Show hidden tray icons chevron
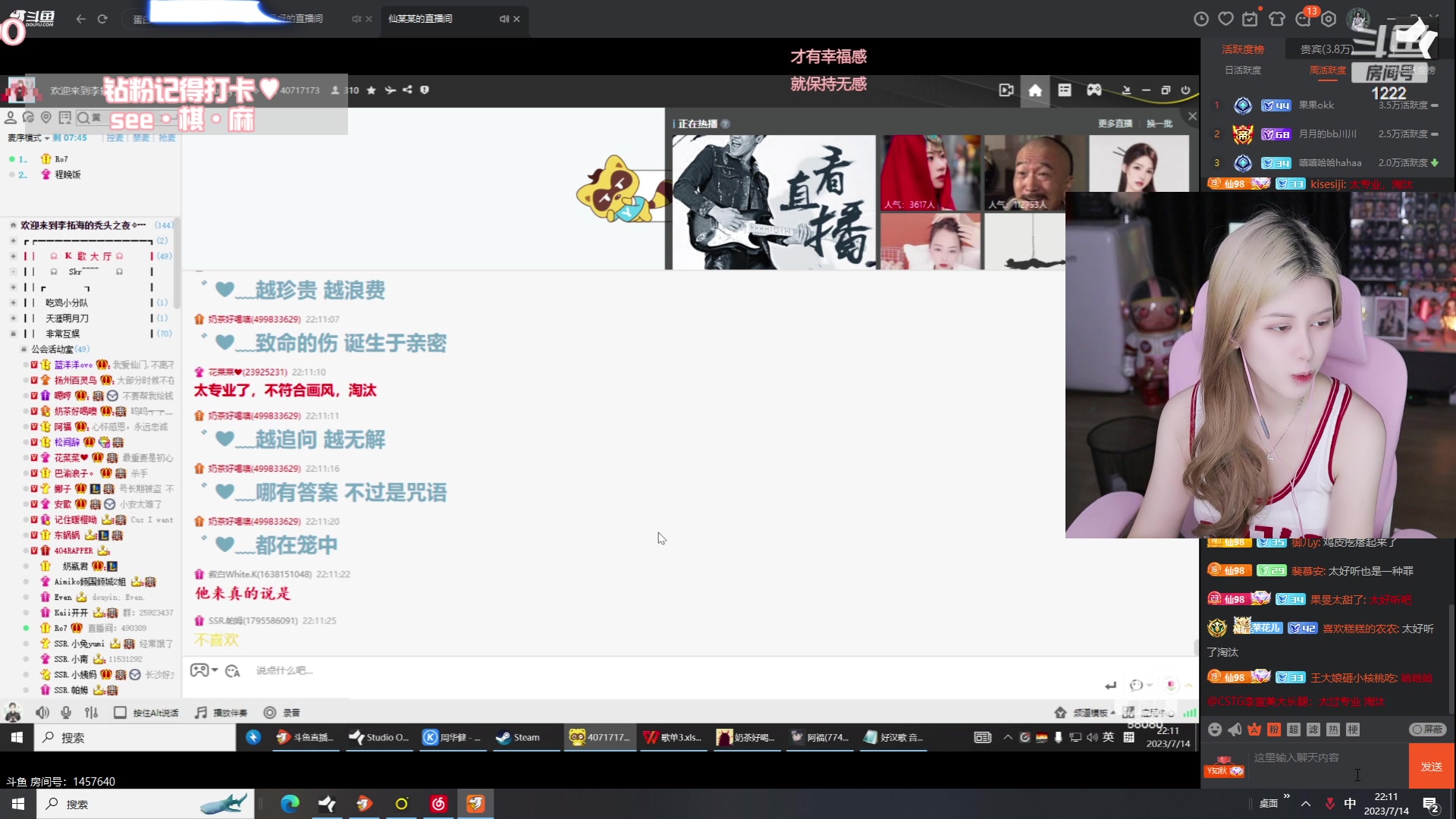 (1306, 804)
